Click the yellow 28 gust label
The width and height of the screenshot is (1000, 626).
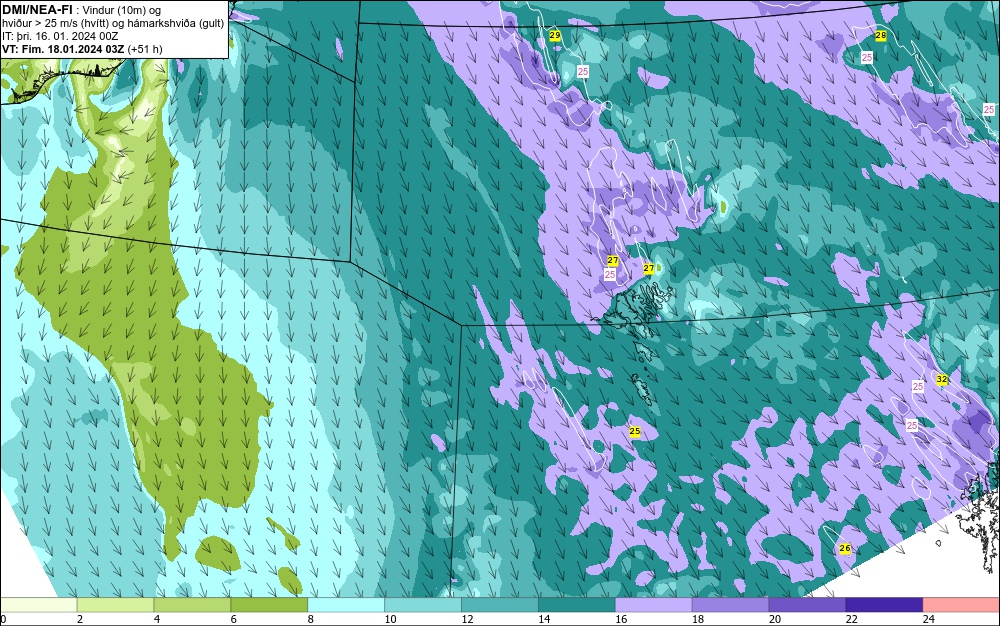click(881, 36)
